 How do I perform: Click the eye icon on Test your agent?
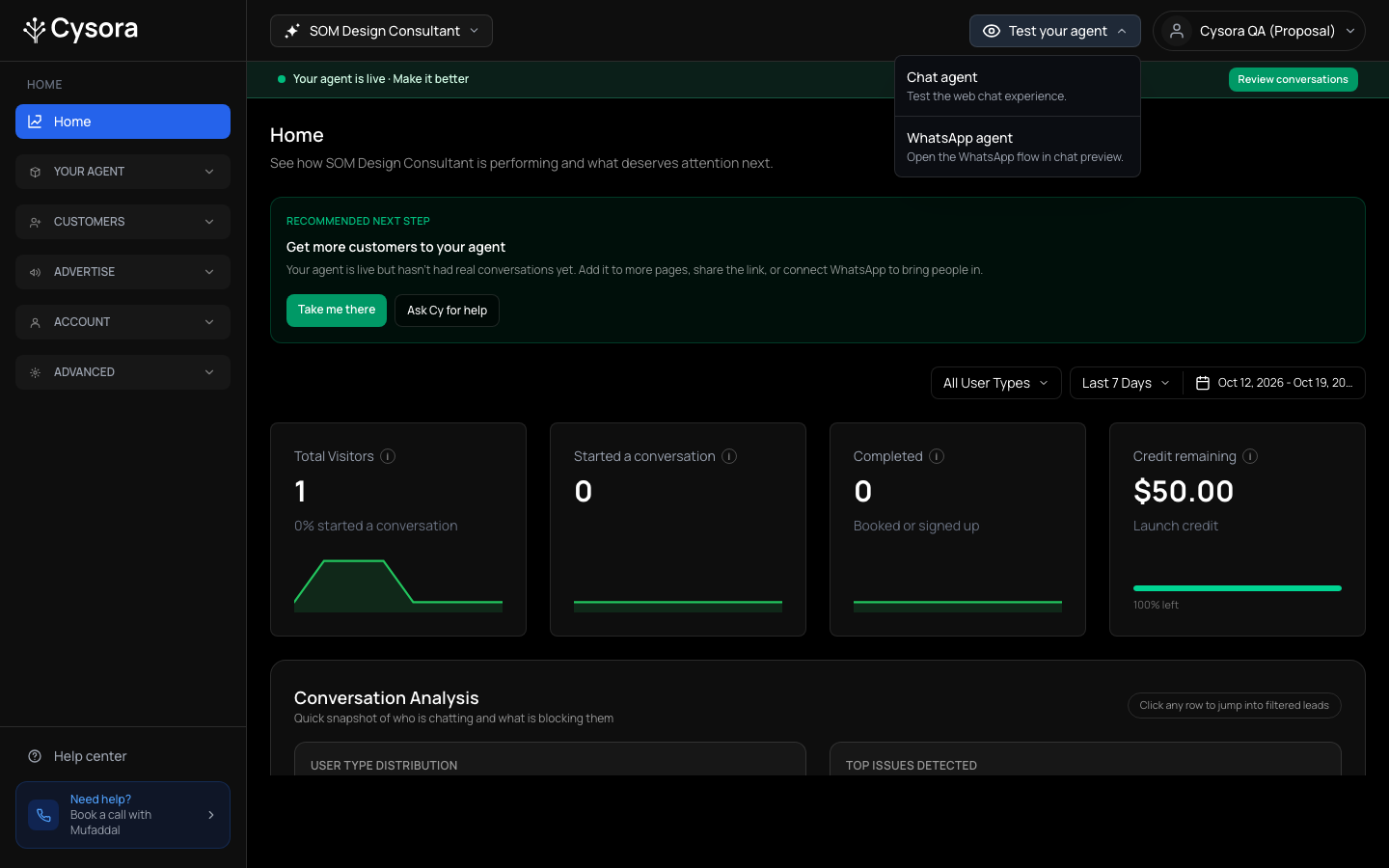pyautogui.click(x=991, y=31)
